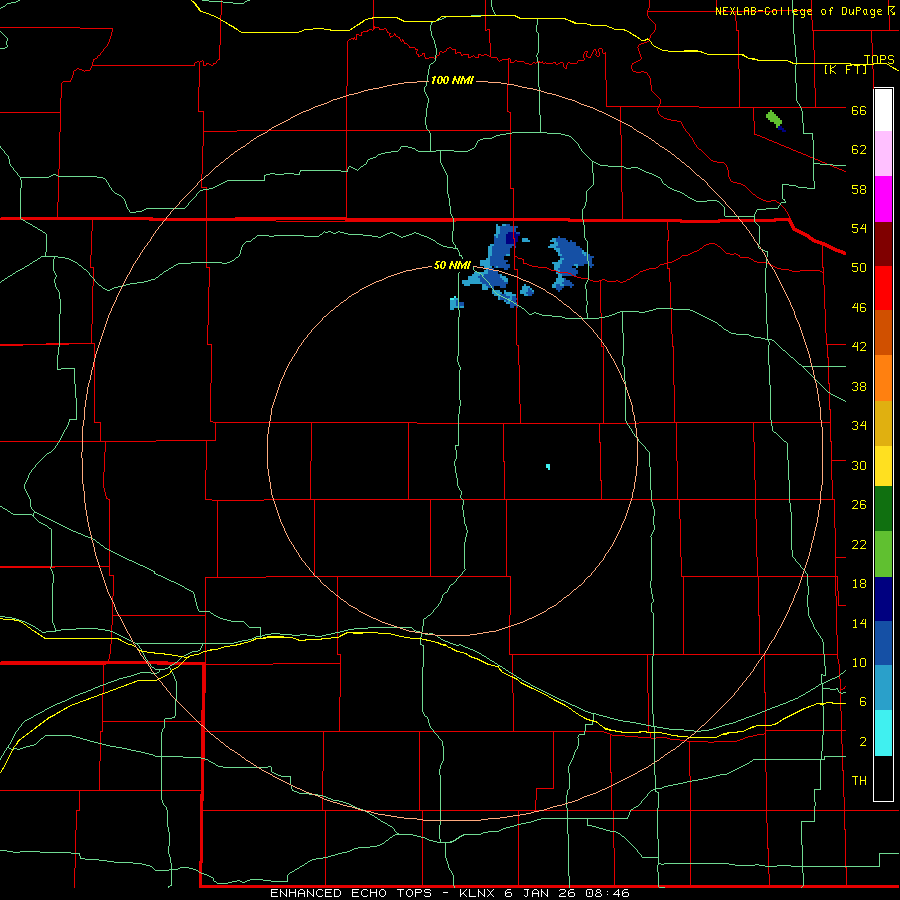Click the '46' legend value
The image size is (900, 900).
(859, 308)
